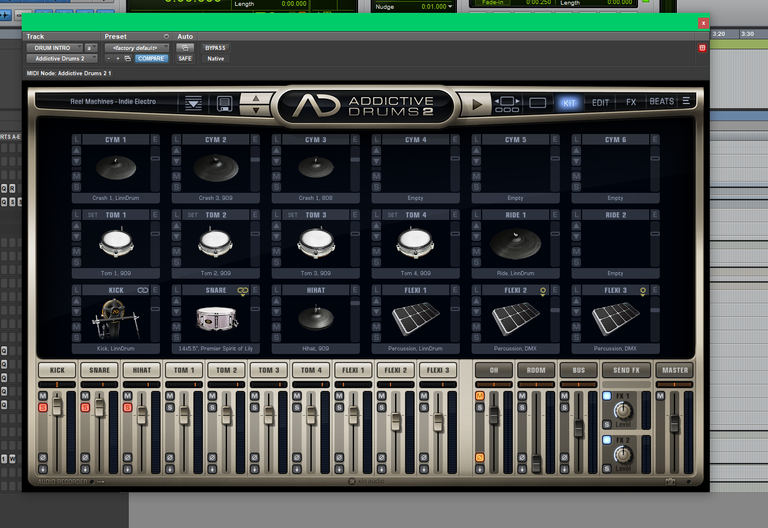Switch to the BEATS tab
The width and height of the screenshot is (768, 528).
661,101
